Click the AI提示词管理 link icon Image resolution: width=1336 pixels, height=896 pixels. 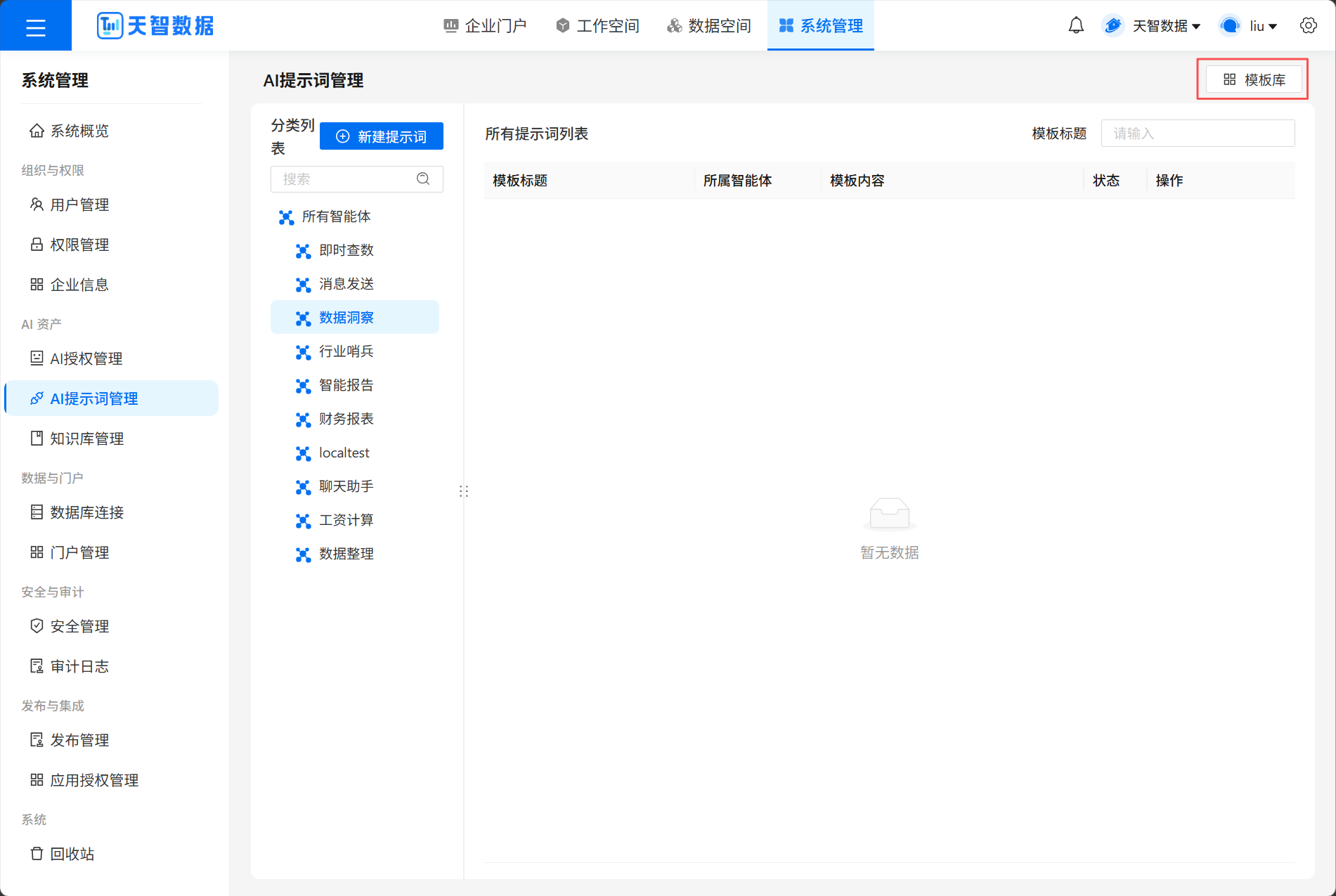[37, 398]
